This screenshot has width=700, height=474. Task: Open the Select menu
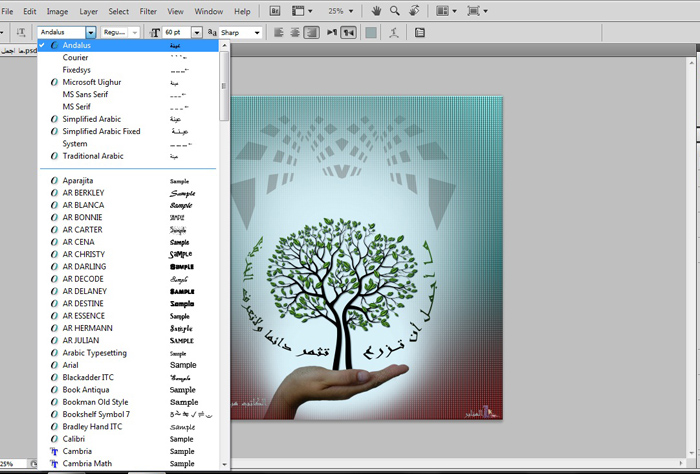coord(118,11)
